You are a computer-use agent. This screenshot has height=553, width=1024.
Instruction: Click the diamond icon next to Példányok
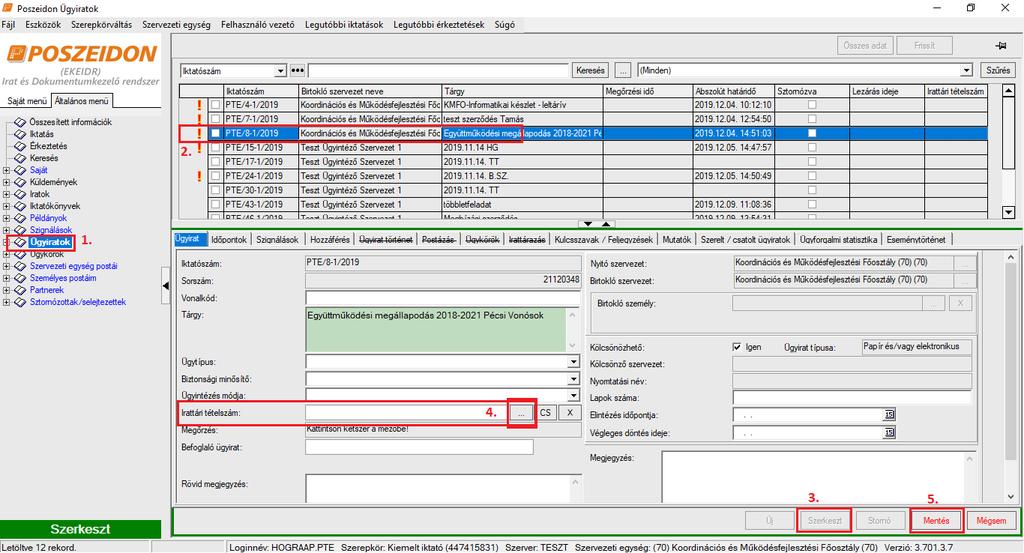click(20, 218)
